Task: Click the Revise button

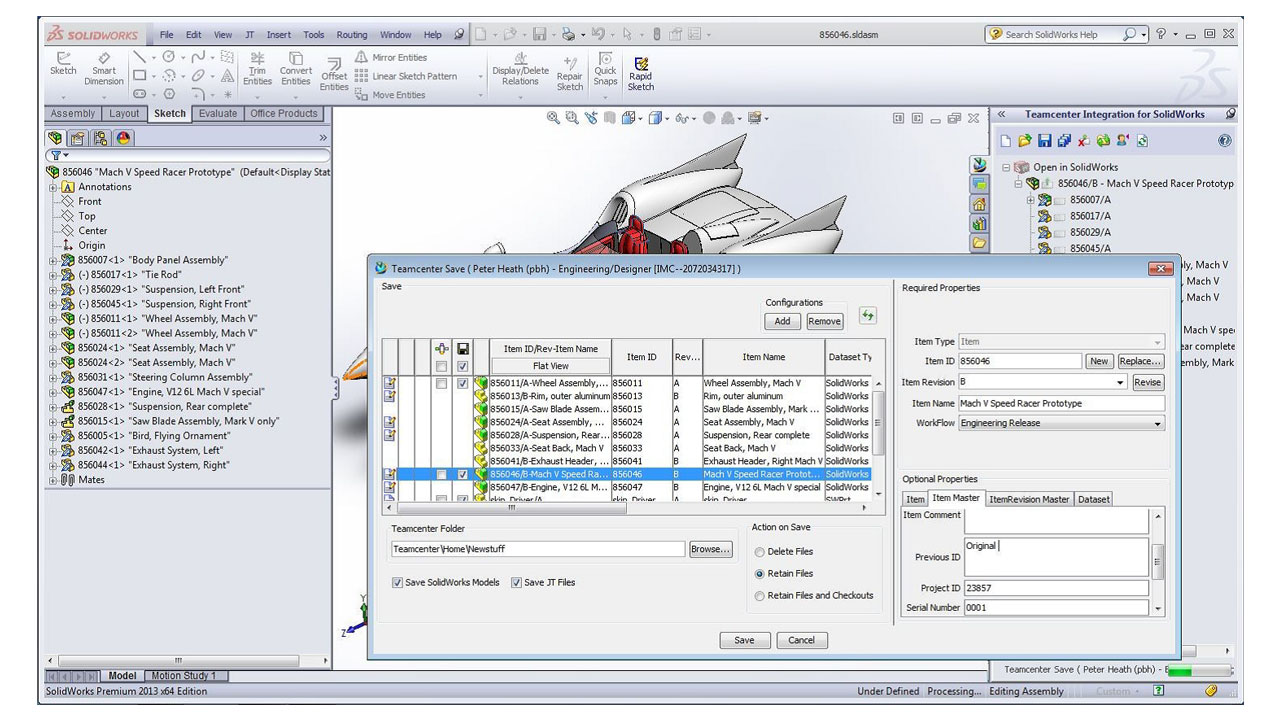Action: (x=1148, y=382)
